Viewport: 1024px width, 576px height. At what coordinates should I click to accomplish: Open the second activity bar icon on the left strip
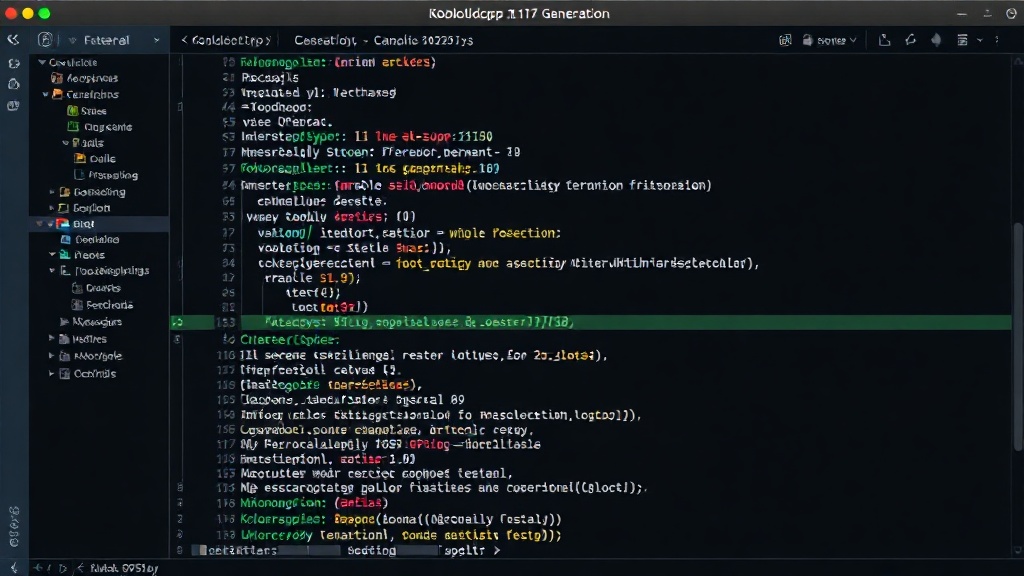point(13,84)
